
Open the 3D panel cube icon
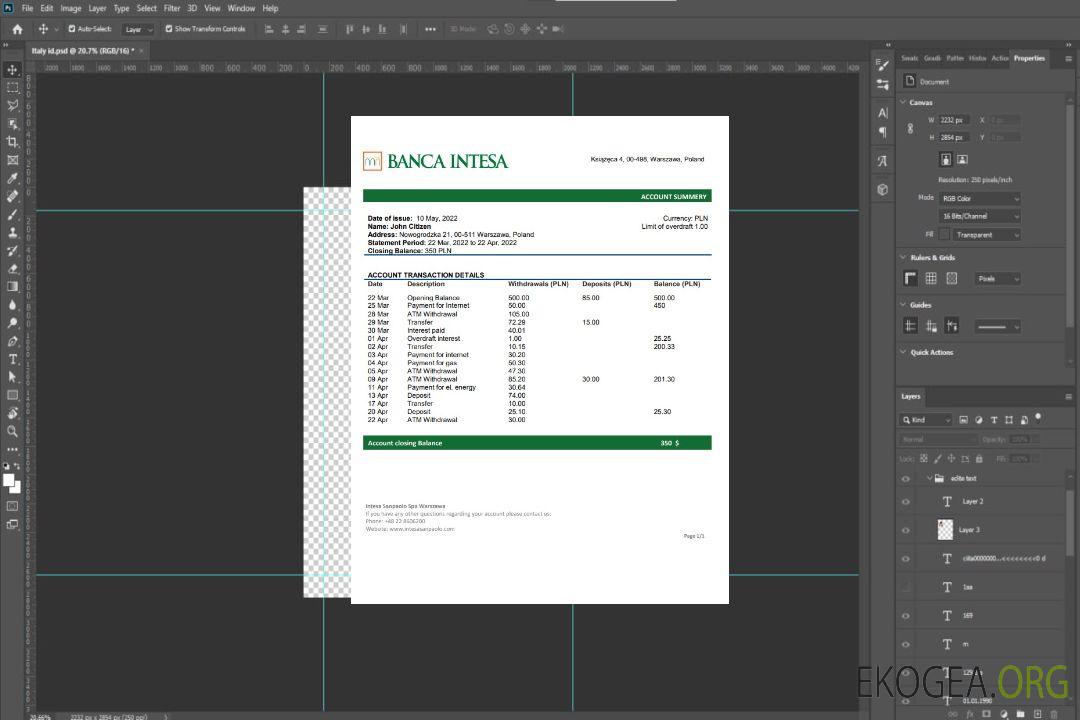coord(882,189)
